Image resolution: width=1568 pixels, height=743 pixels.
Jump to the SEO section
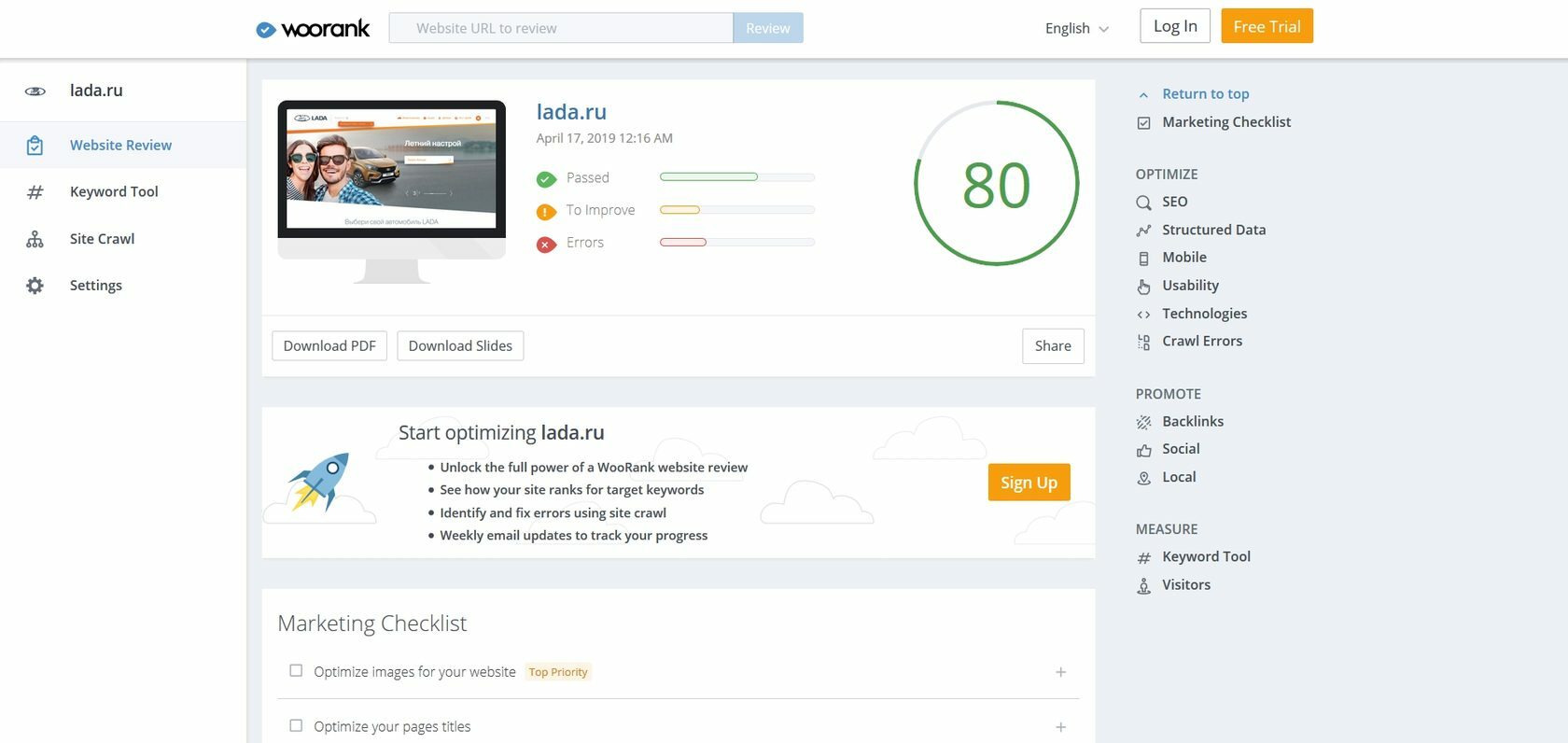tap(1174, 202)
